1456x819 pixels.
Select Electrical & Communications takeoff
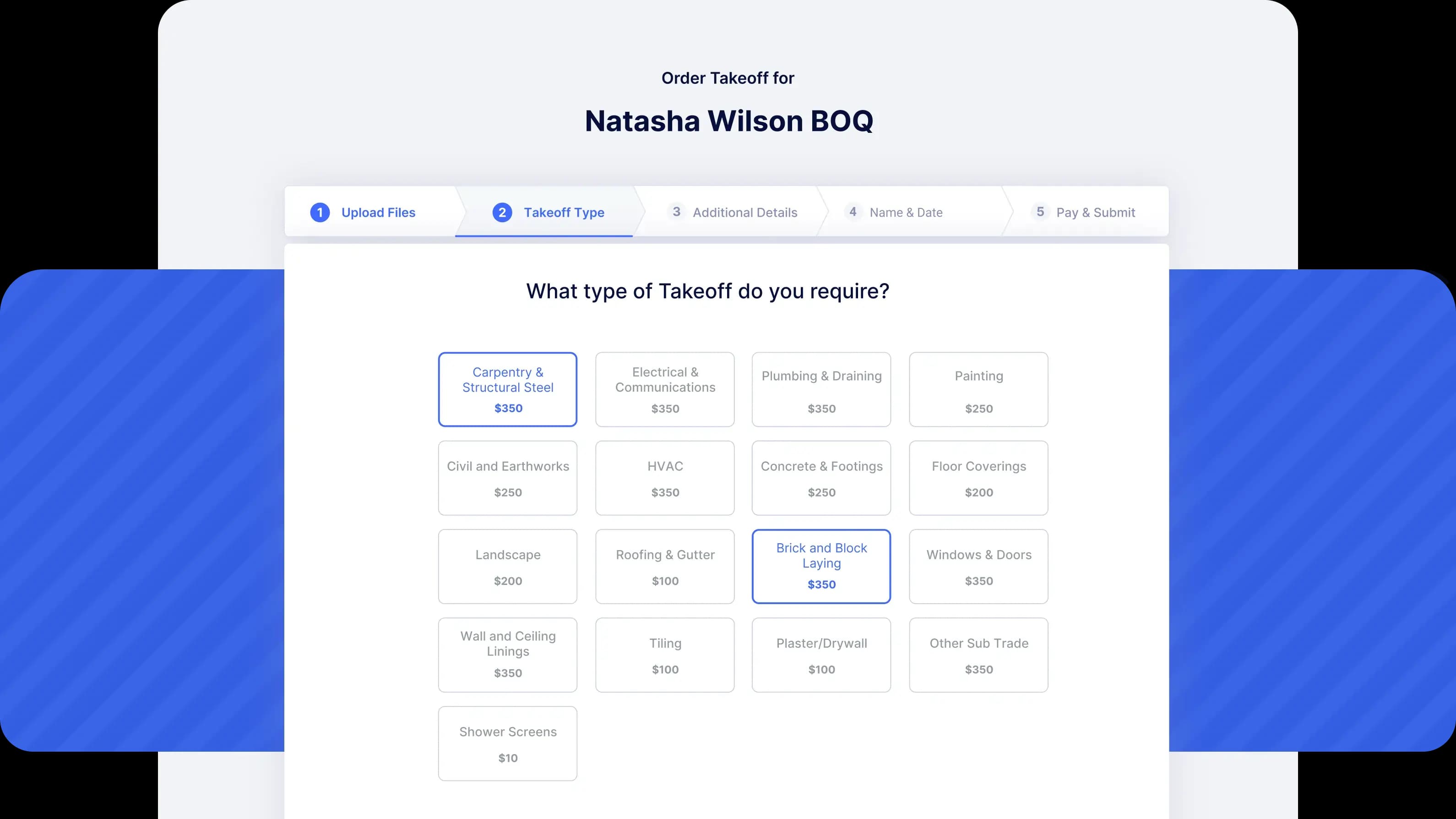[x=665, y=389]
